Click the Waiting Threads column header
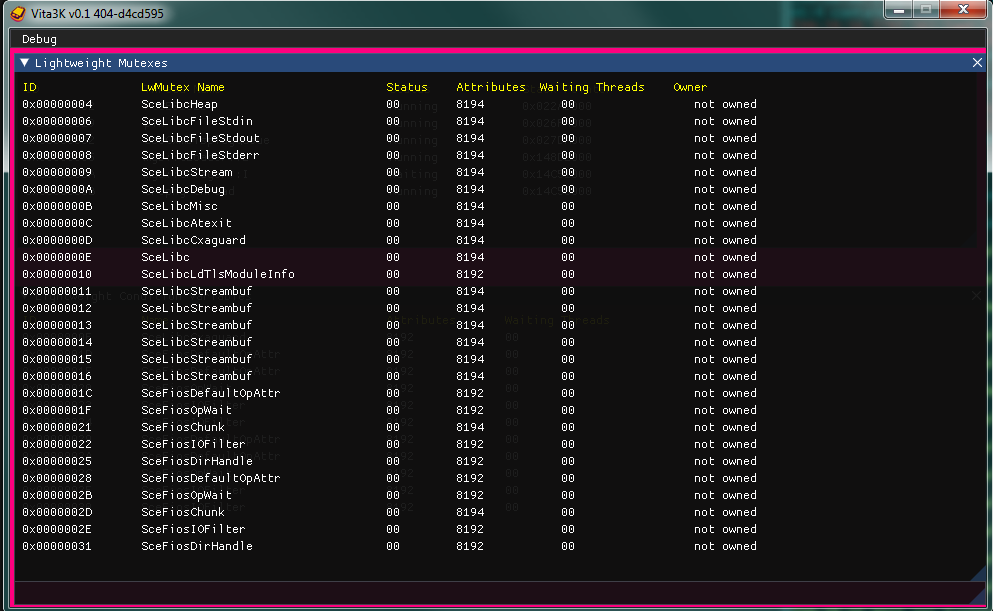The image size is (993, 611). [x=591, y=87]
